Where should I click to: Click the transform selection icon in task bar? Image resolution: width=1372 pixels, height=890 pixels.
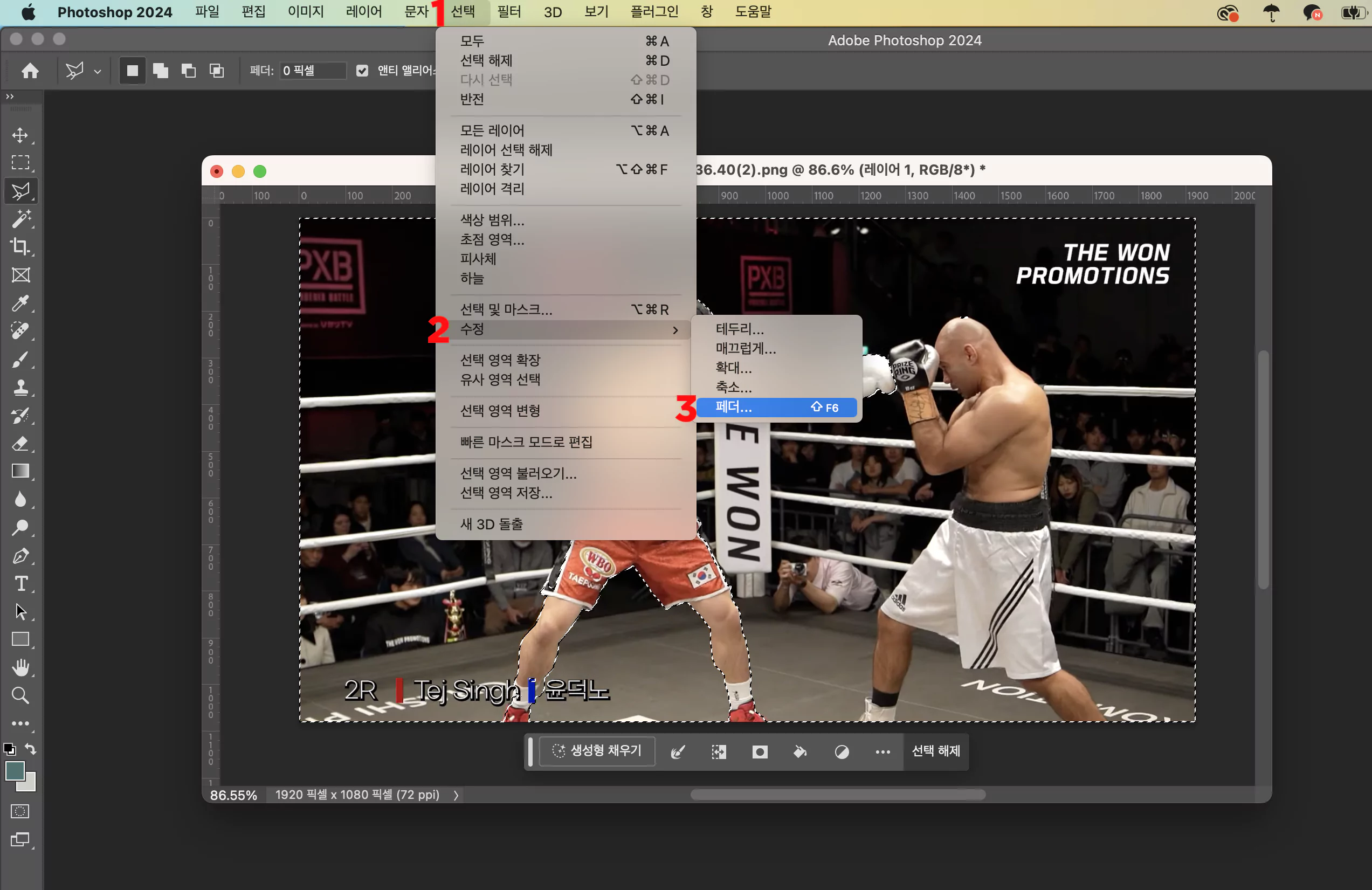pyautogui.click(x=719, y=751)
